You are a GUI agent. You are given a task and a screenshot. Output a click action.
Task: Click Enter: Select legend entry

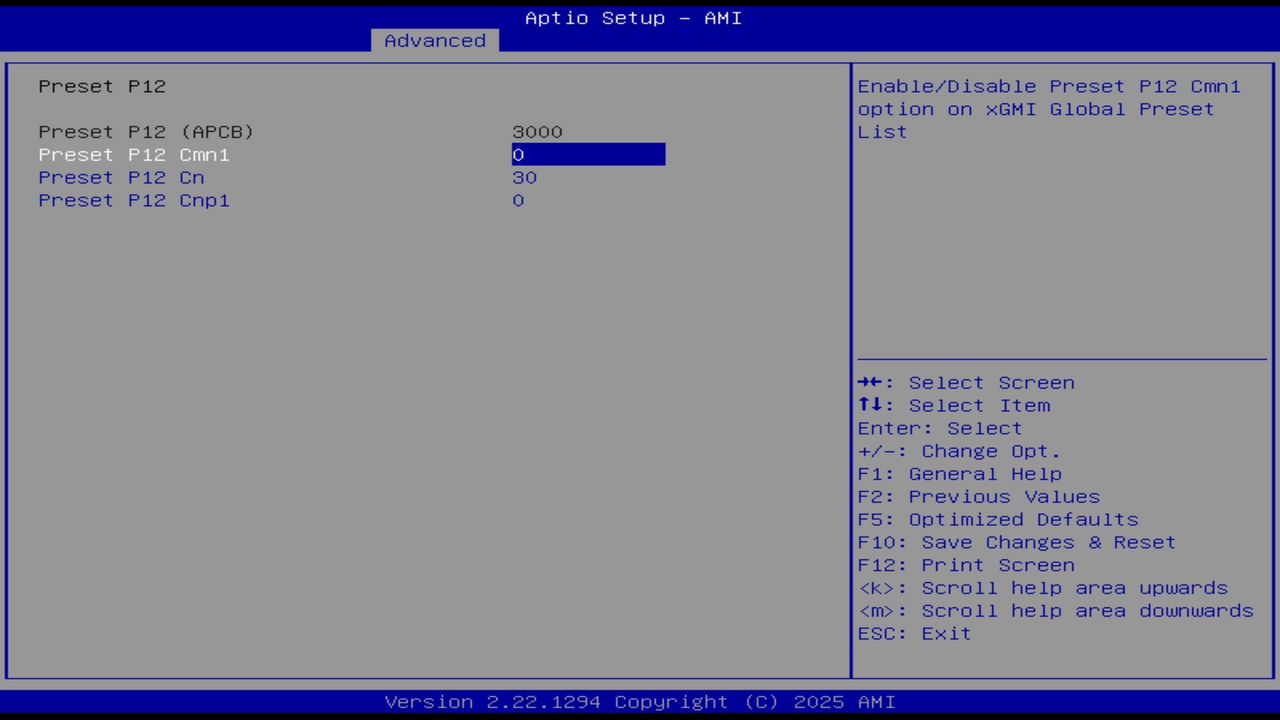940,428
